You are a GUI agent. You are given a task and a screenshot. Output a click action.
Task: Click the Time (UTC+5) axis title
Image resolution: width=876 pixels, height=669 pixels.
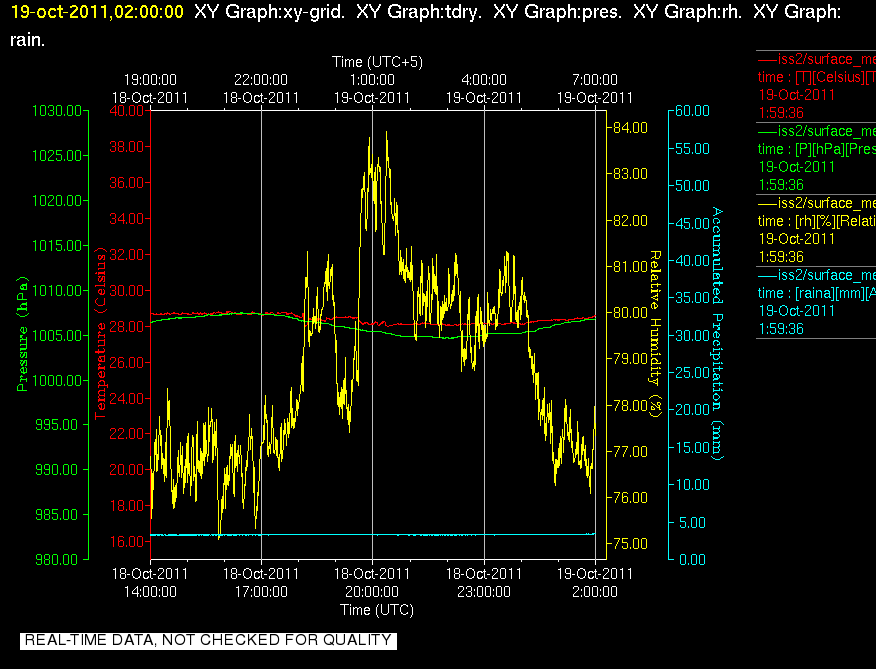(377, 61)
